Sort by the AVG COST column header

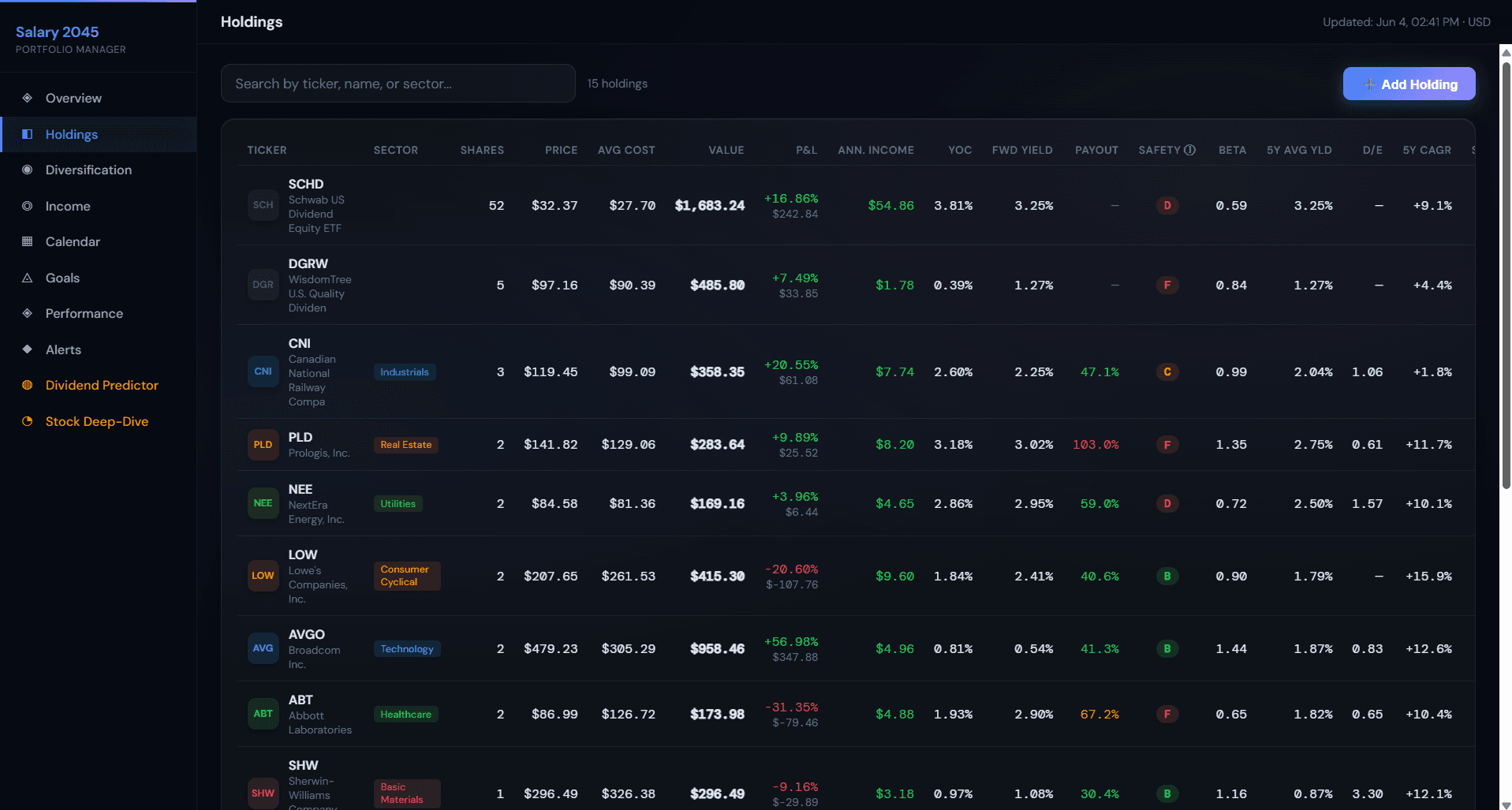click(626, 150)
